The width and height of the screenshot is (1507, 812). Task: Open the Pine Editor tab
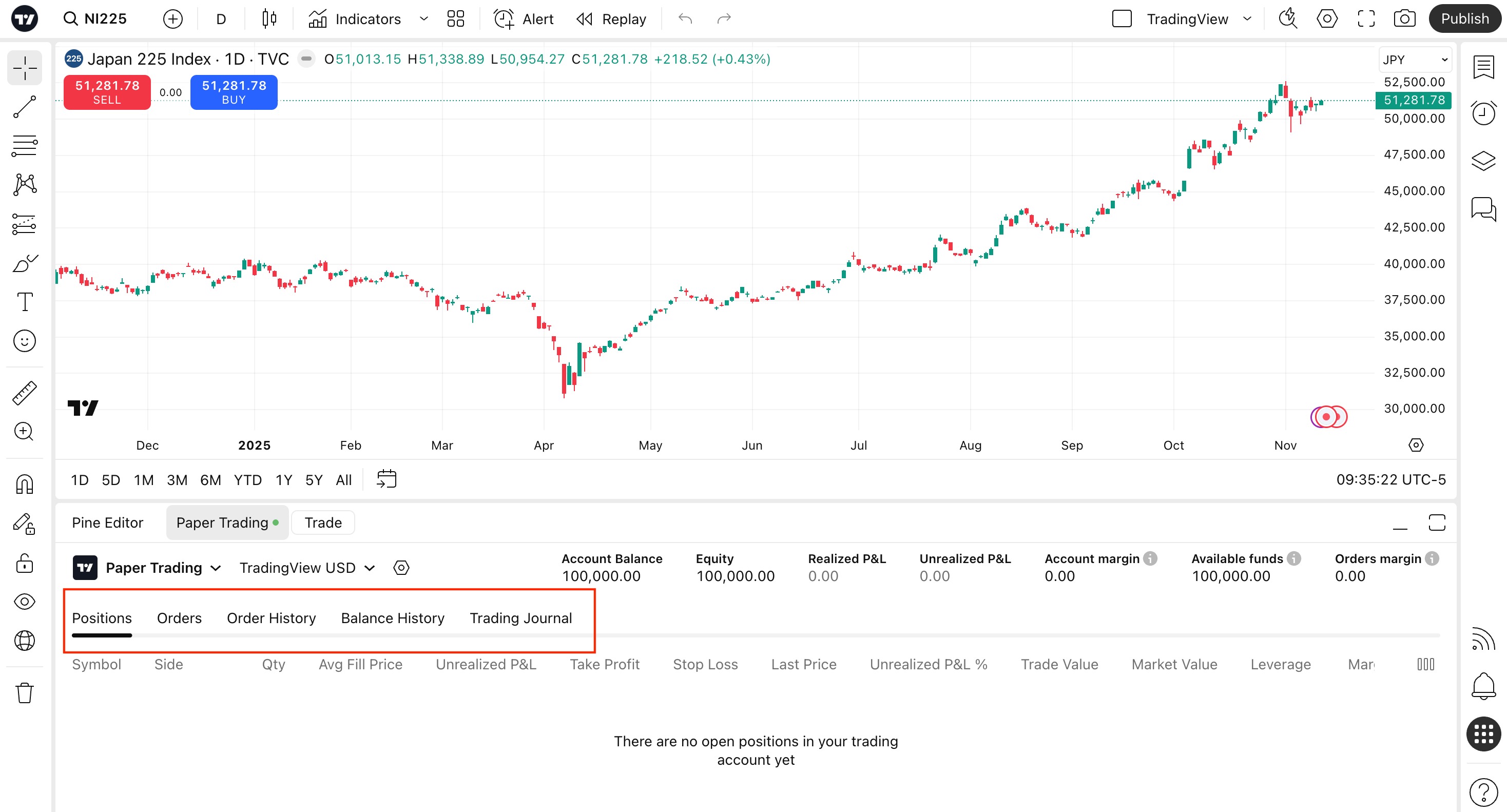pyautogui.click(x=108, y=523)
